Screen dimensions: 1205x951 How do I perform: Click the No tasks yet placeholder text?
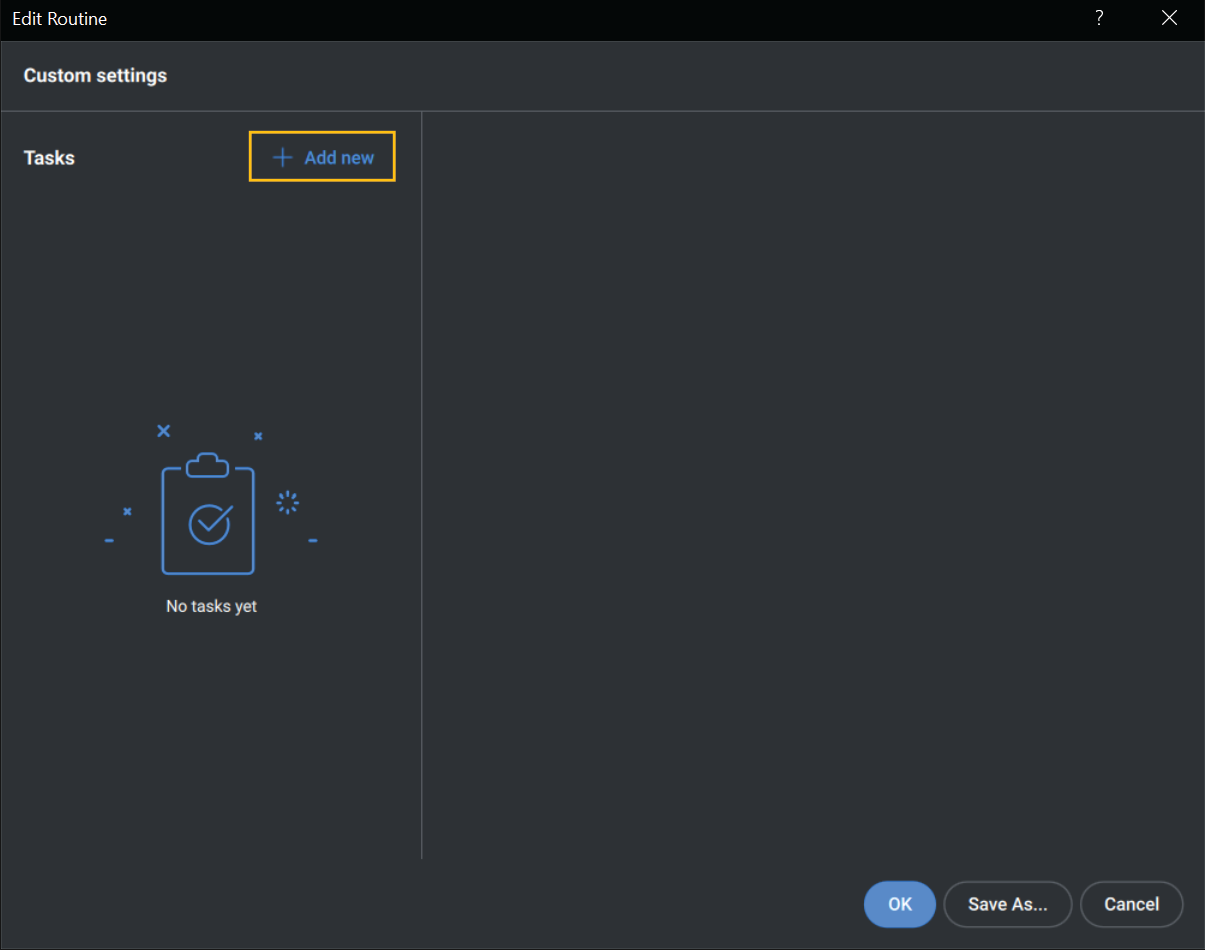point(211,605)
